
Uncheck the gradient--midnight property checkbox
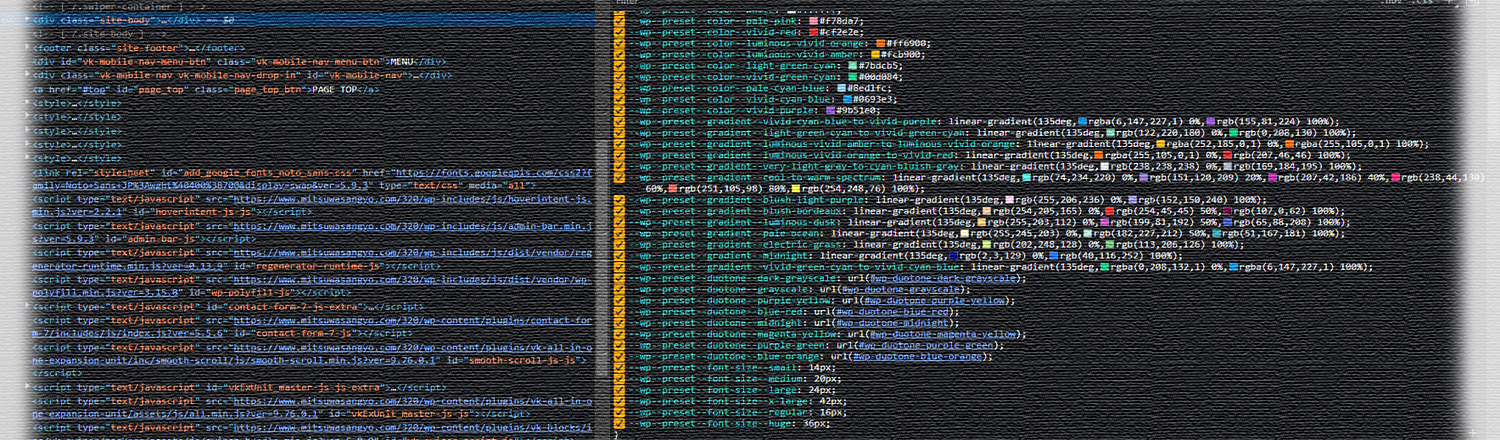[x=620, y=256]
